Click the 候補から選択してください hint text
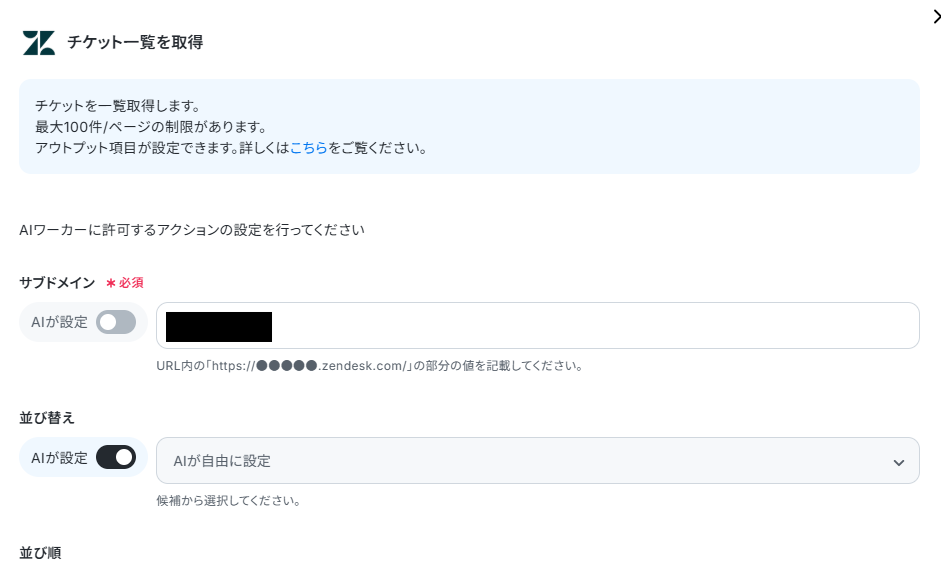 point(228,500)
